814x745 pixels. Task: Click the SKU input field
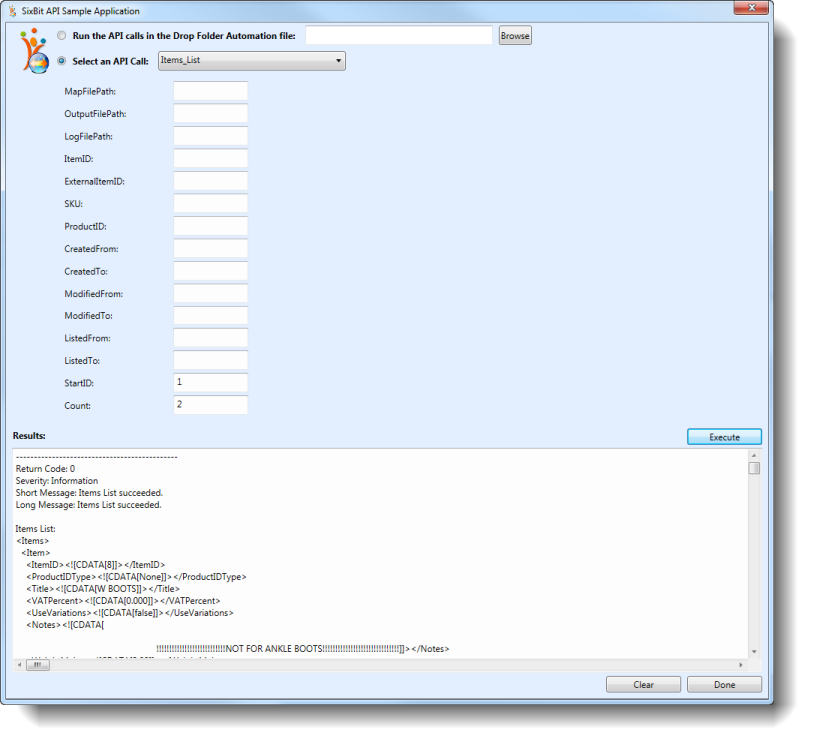(210, 204)
